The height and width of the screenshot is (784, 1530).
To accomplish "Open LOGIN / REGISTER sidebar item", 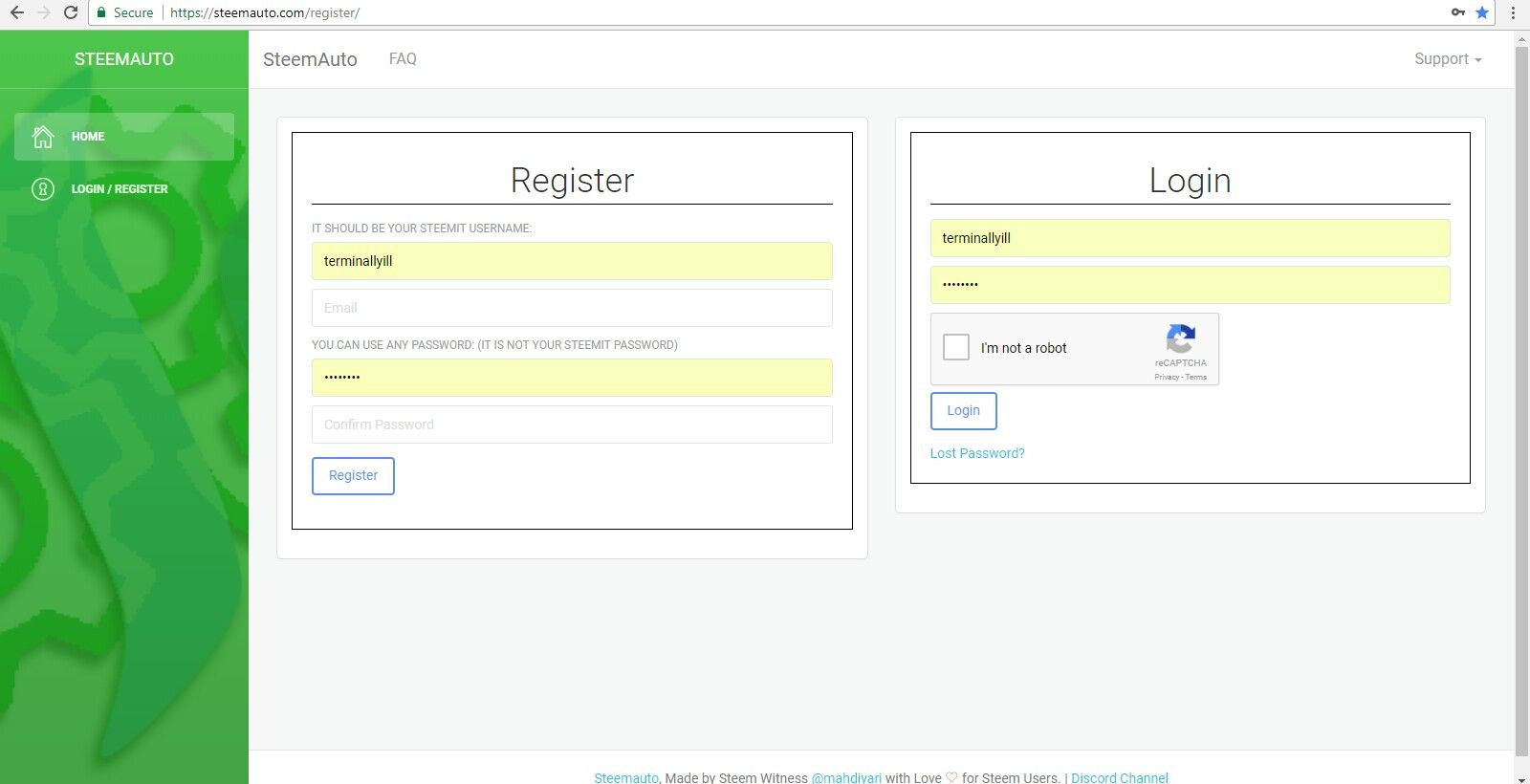I will click(x=124, y=189).
